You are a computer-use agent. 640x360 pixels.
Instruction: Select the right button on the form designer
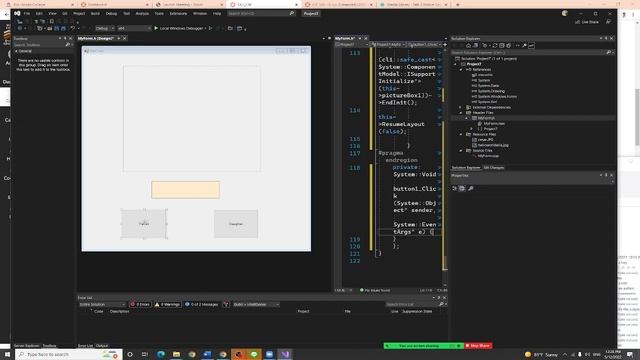236,224
